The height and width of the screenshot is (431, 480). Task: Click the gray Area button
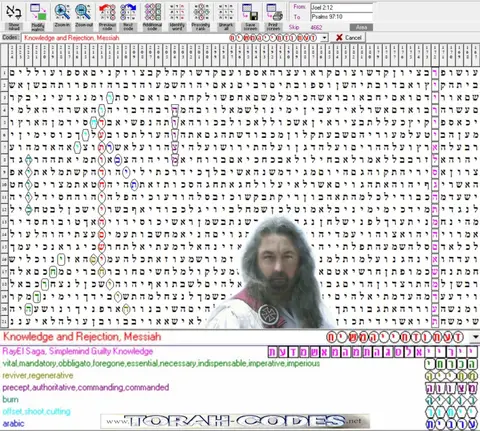click(x=361, y=27)
